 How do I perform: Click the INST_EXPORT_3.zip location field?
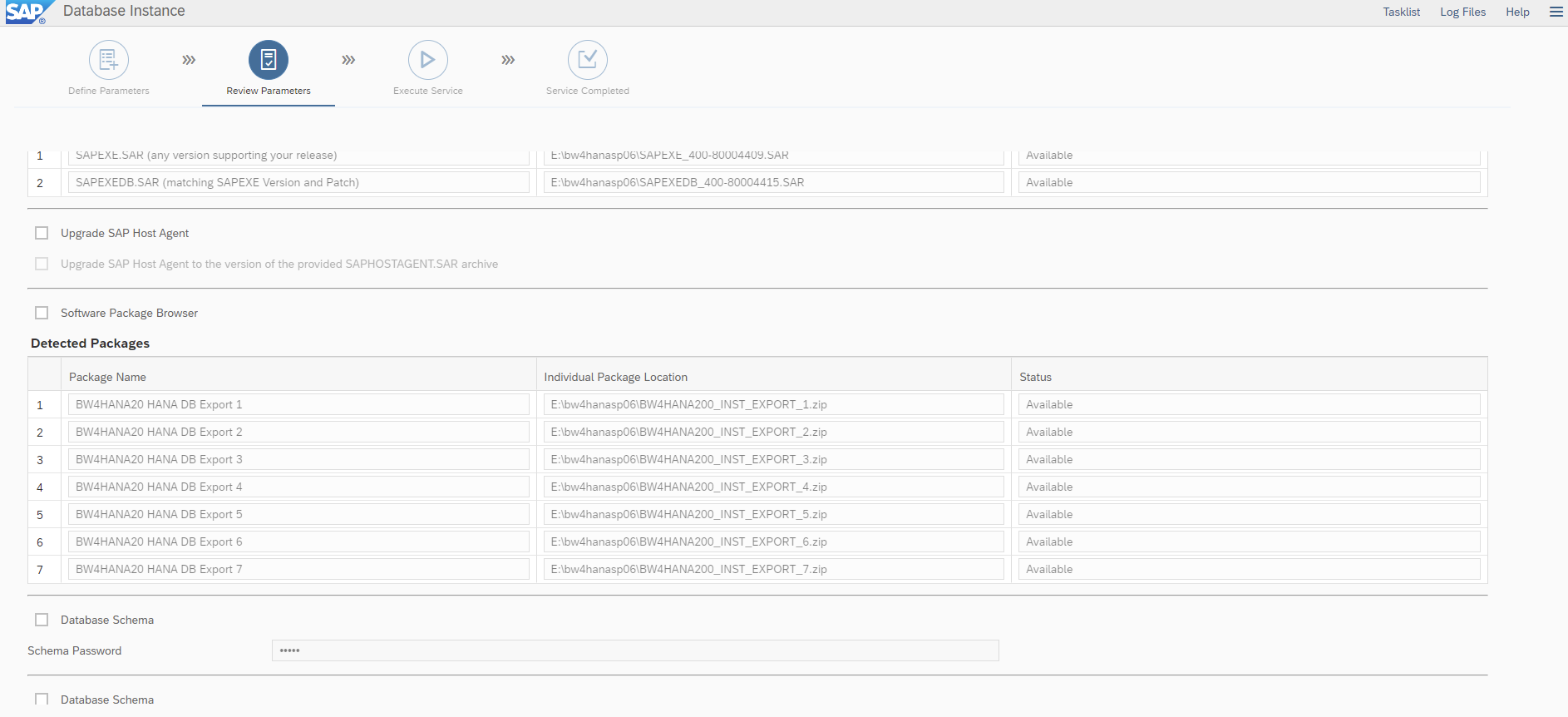pos(774,459)
